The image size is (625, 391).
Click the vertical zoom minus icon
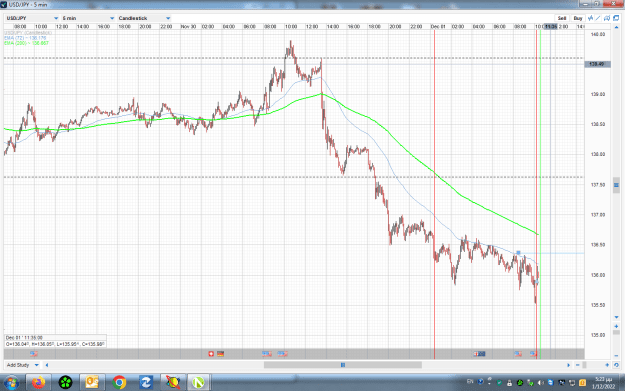[616, 356]
